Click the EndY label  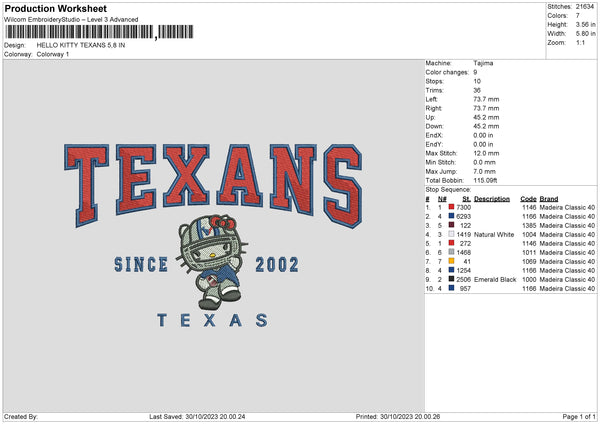(434, 144)
